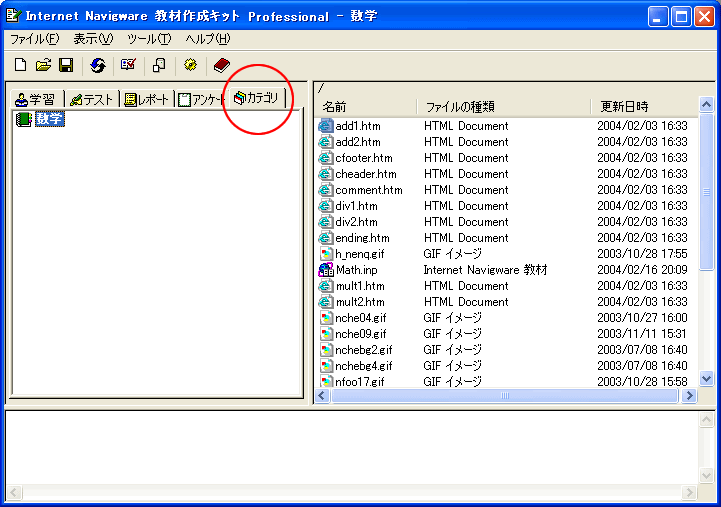
Task: Open help with the red book icon
Action: [x=222, y=65]
